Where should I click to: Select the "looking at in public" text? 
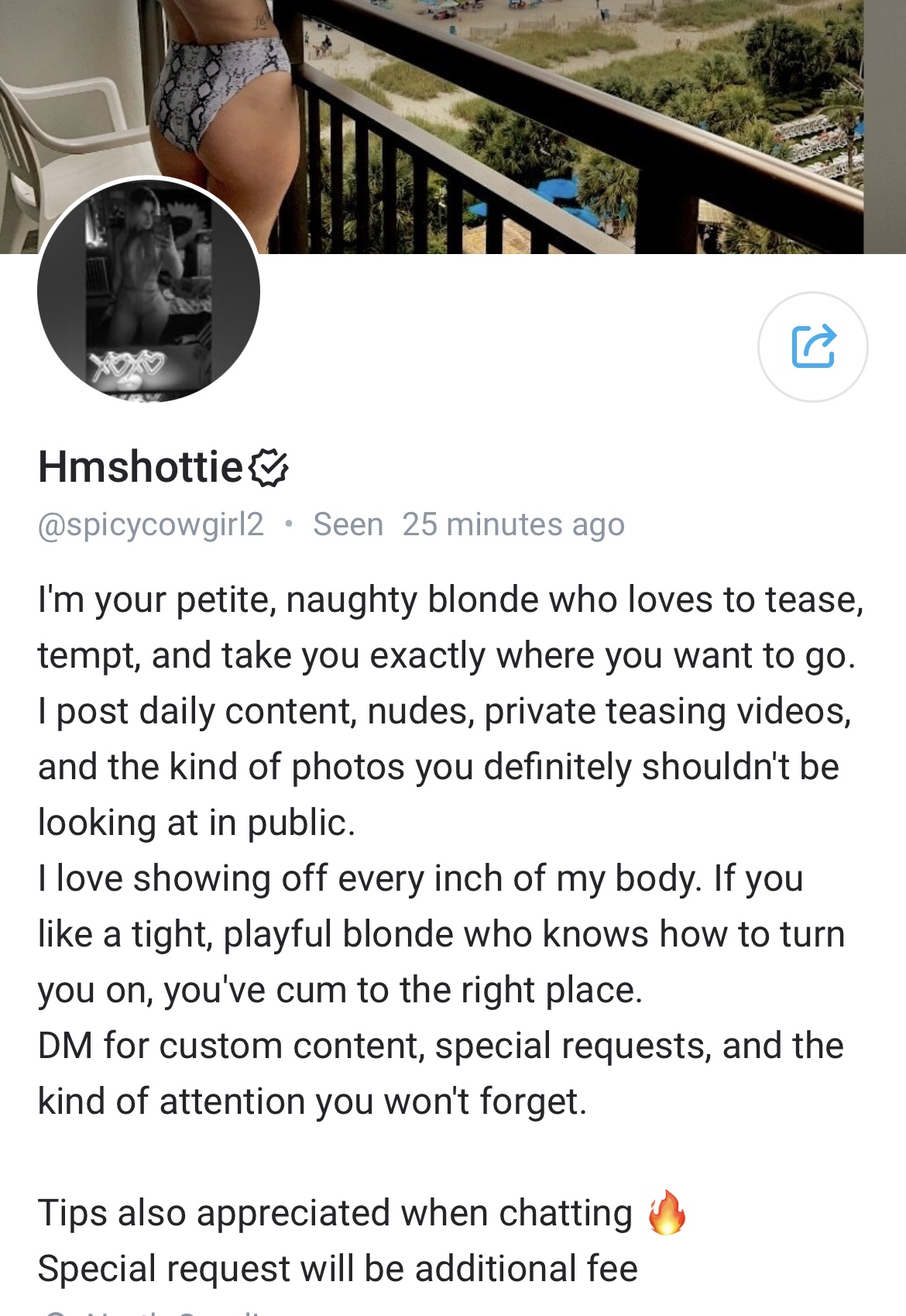pos(197,823)
